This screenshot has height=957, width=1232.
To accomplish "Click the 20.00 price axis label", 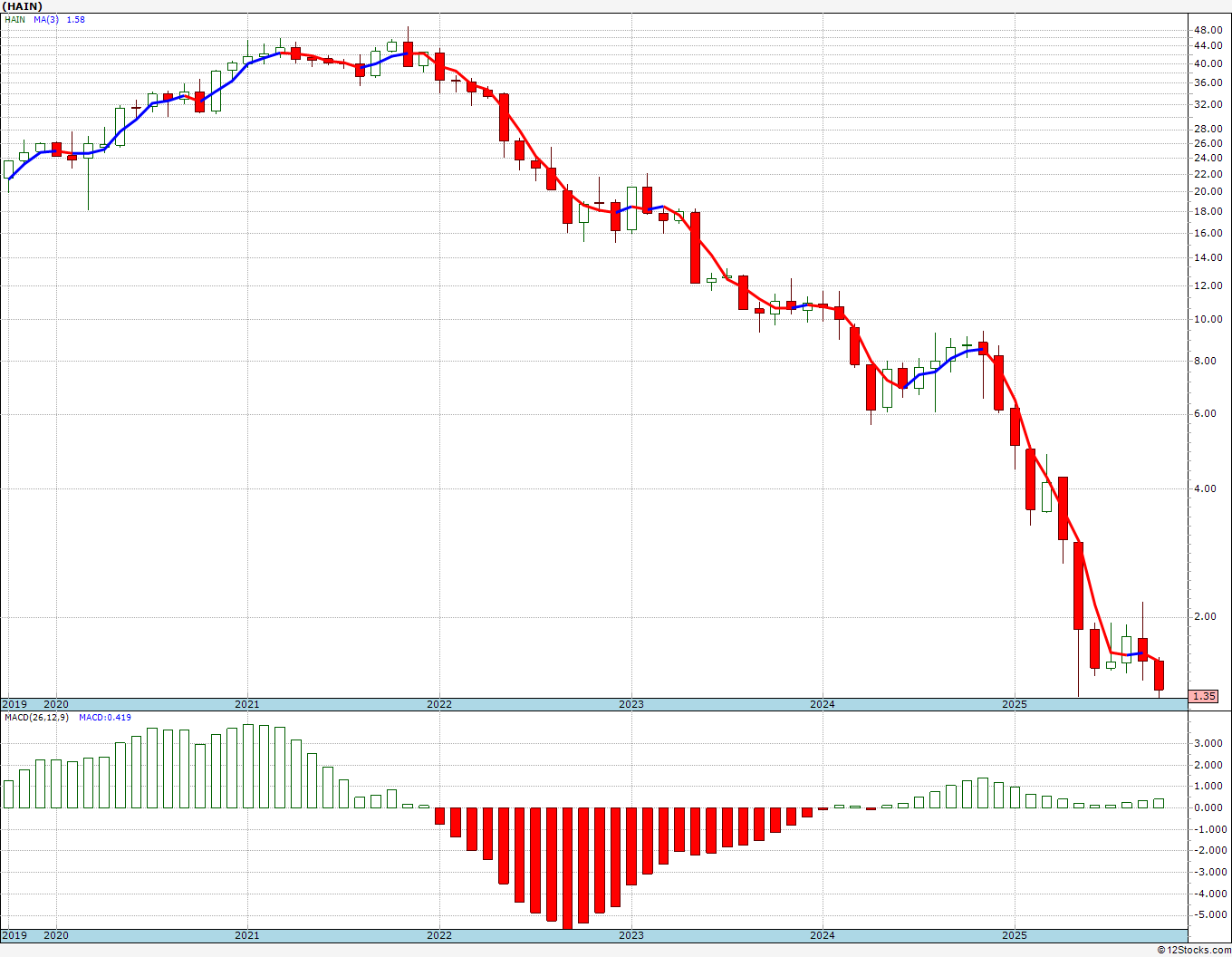I will [1207, 191].
